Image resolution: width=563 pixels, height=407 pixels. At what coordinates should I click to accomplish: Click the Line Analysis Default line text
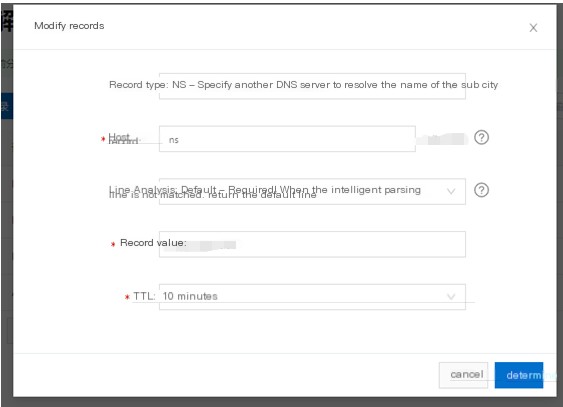265,192
